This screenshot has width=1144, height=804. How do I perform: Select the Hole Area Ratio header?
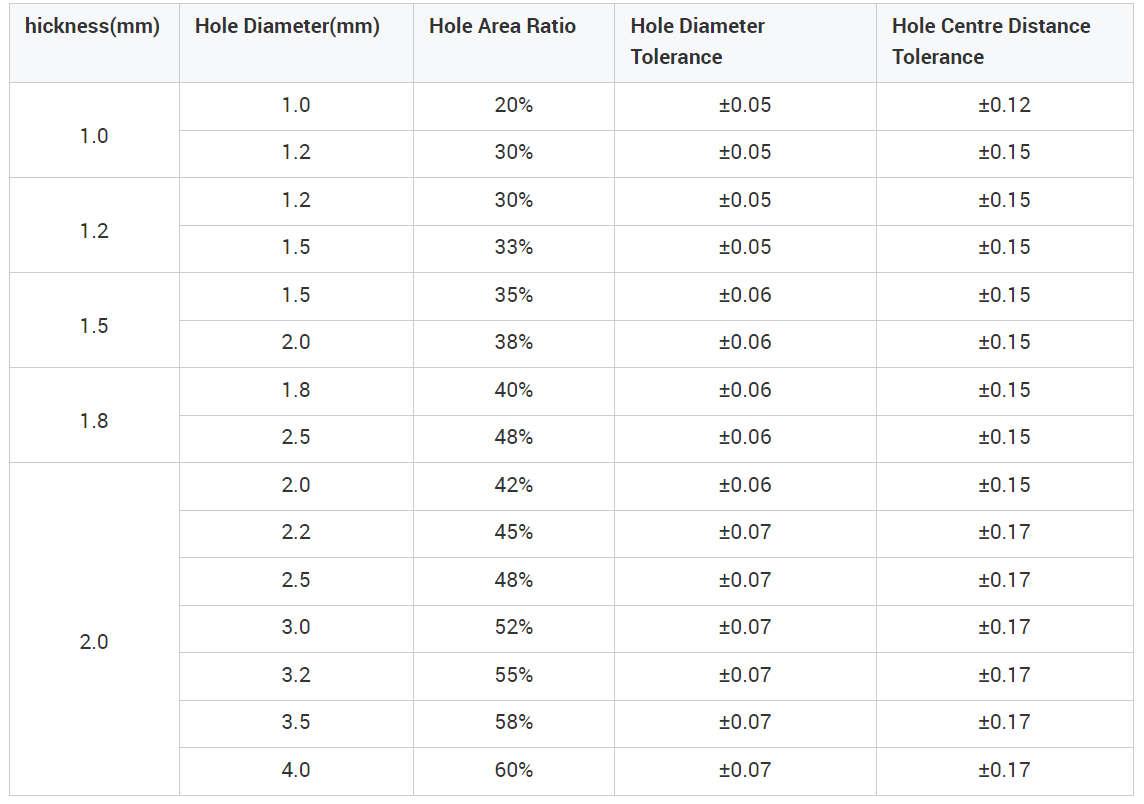coord(514,42)
